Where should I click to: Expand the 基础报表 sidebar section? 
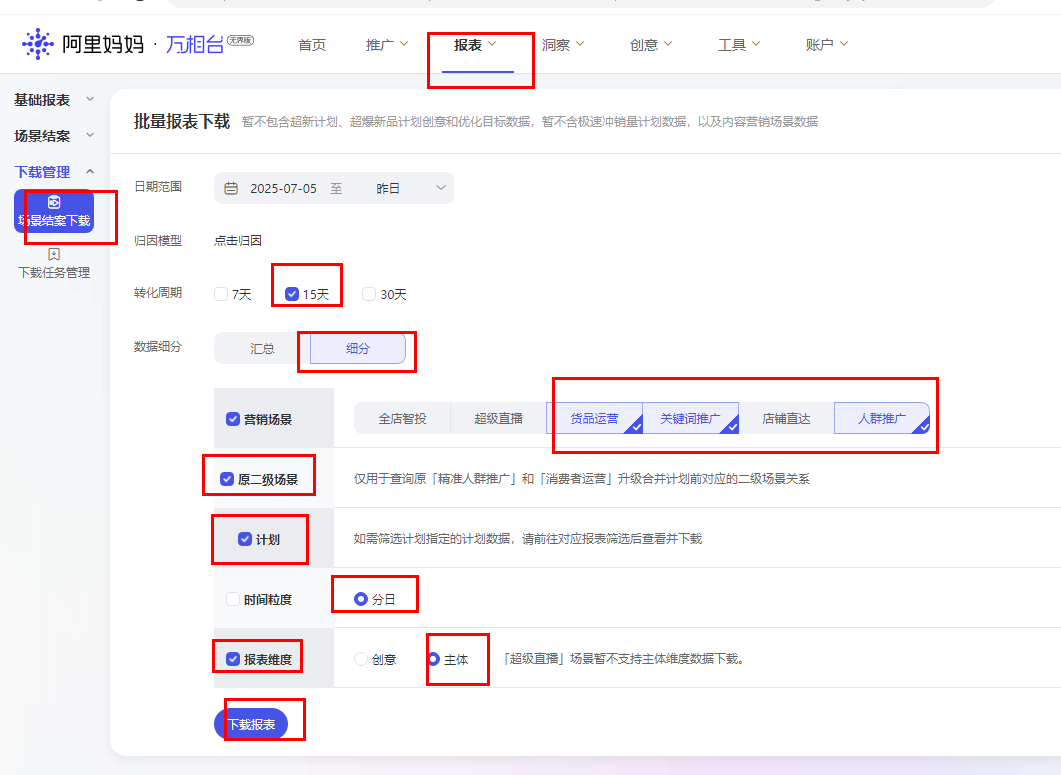coord(90,100)
